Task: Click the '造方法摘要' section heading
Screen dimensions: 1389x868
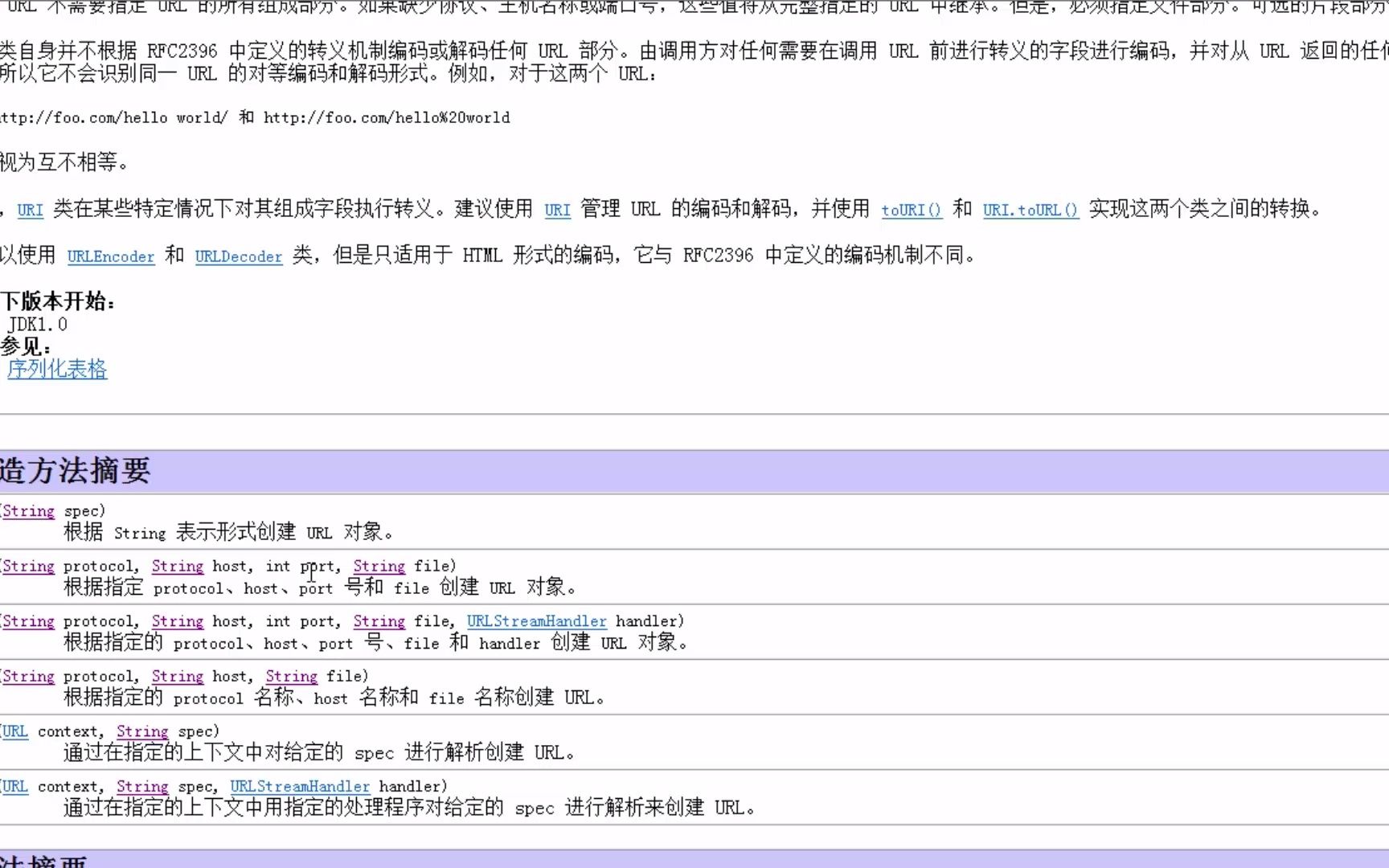Action: (x=75, y=471)
